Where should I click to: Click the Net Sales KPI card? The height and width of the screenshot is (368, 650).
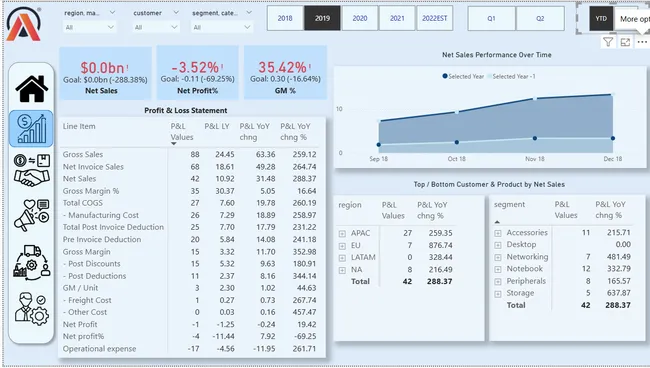(105, 73)
